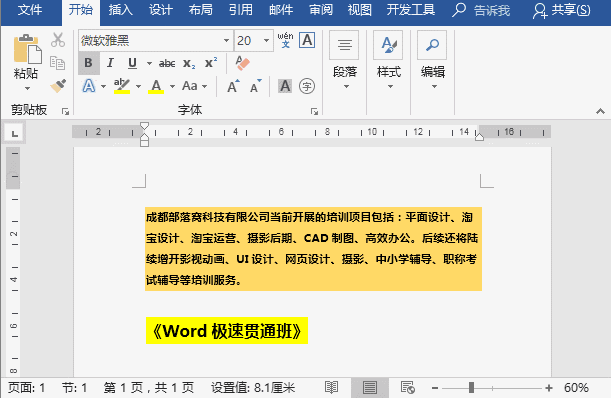Apply yellow text highlight pen
The image size is (611, 398).
pyautogui.click(x=122, y=86)
